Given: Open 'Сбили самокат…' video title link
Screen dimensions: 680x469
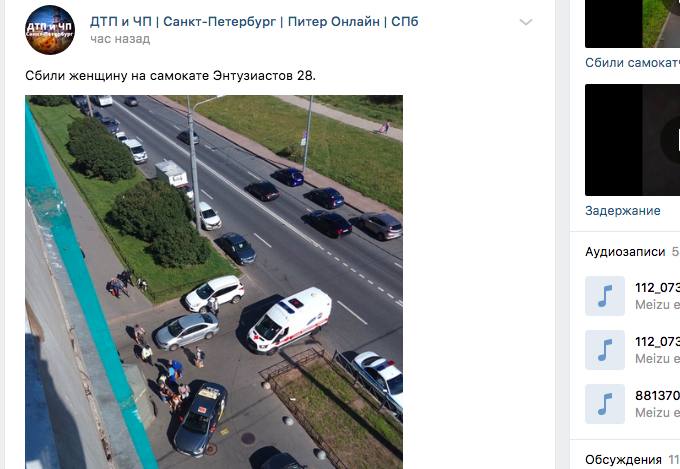Looking at the screenshot, I should point(632,63).
